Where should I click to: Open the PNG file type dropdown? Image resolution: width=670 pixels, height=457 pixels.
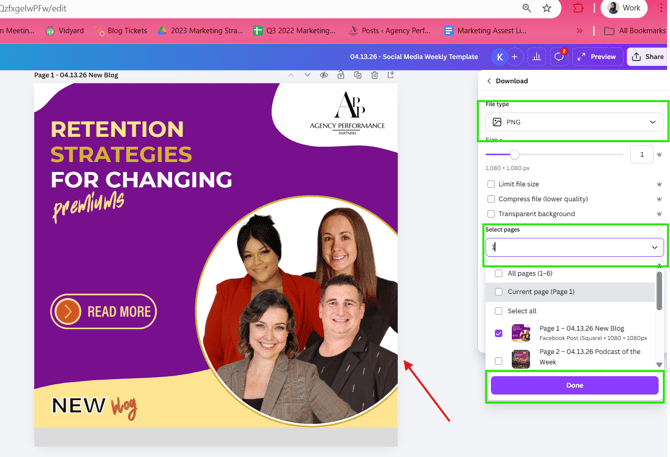point(574,122)
